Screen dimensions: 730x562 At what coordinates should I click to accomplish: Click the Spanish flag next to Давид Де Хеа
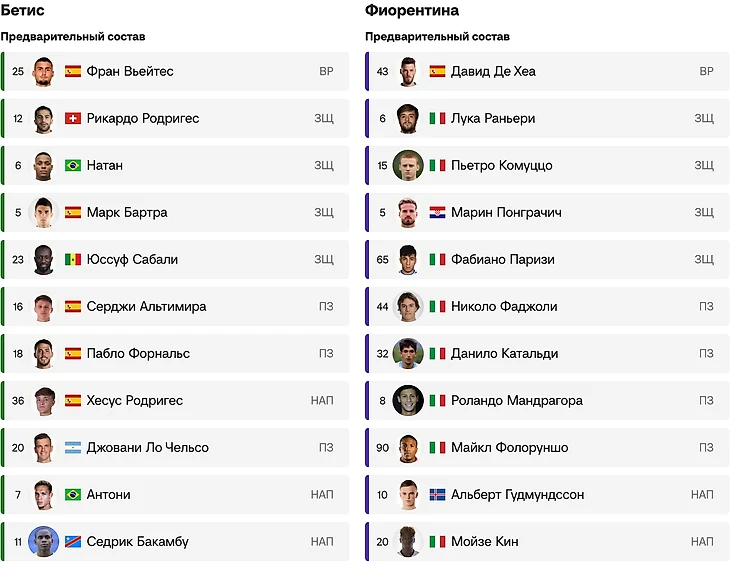(437, 71)
